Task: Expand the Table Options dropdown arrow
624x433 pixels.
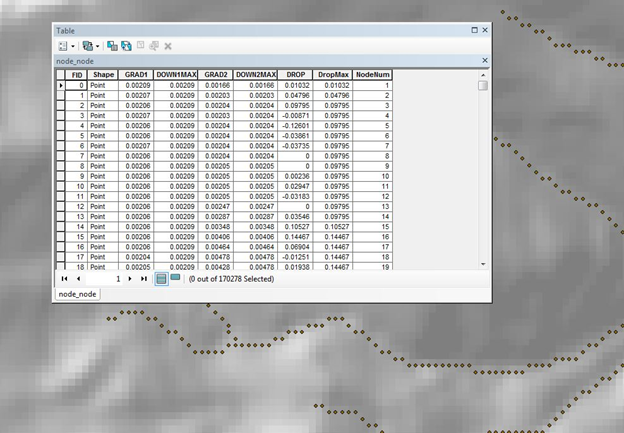Action: click(72, 46)
